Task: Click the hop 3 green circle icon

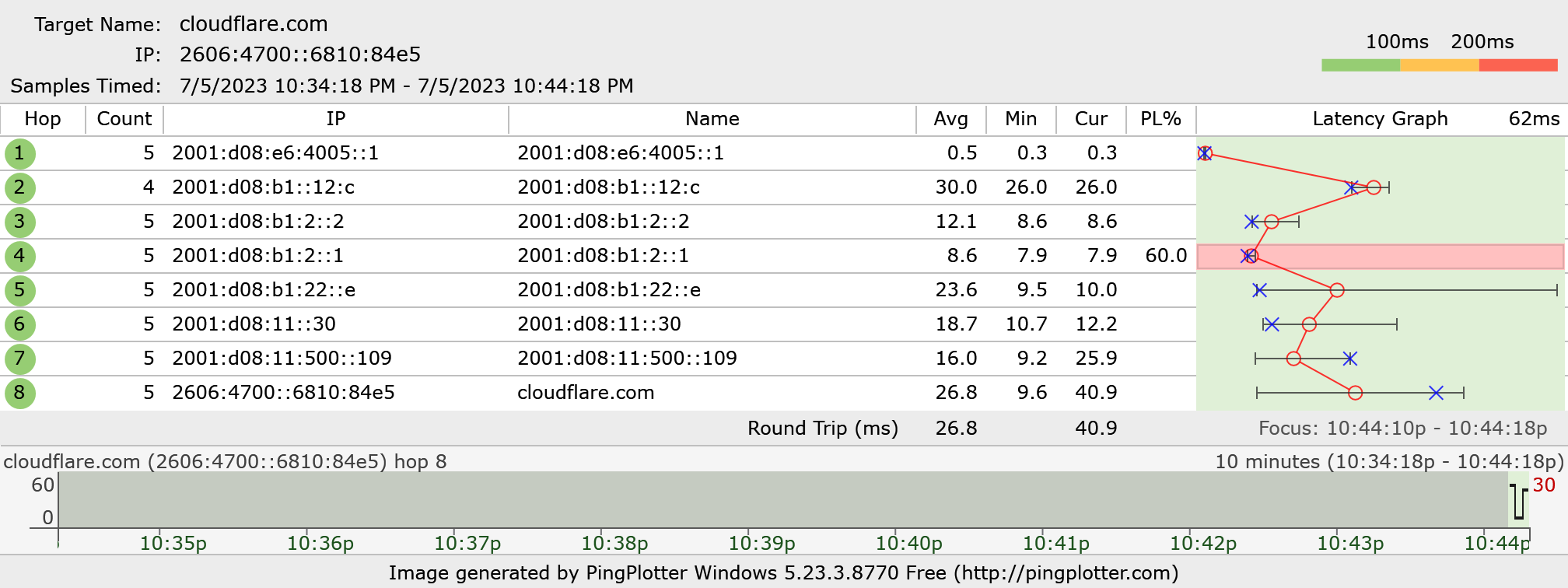Action: 19,222
